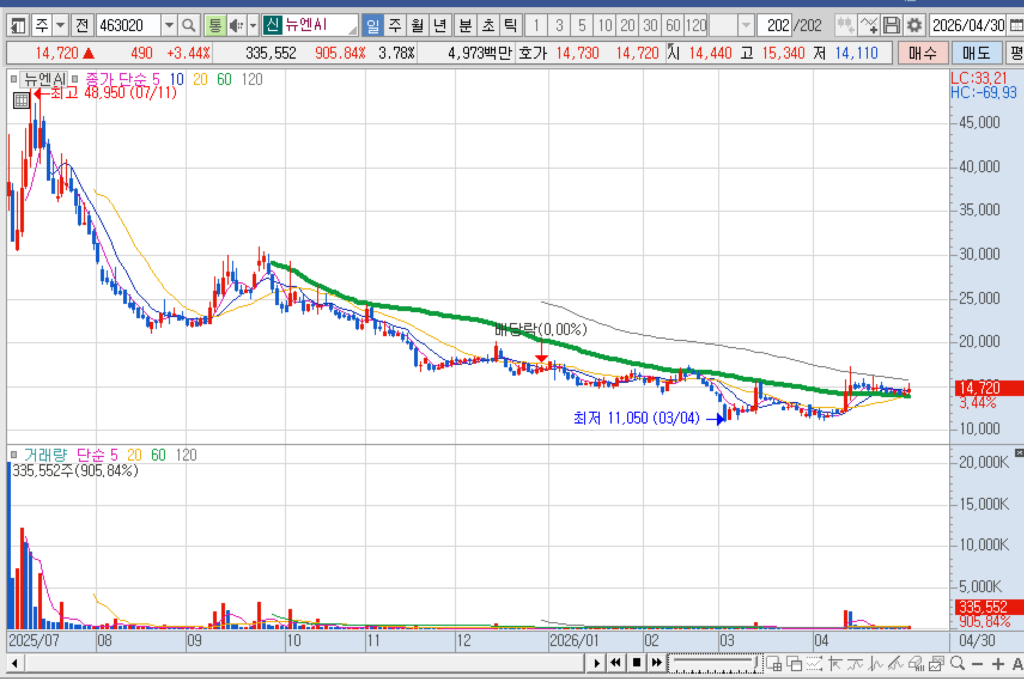
Task: Select the 월 monthly chart period
Action: pyautogui.click(x=417, y=25)
